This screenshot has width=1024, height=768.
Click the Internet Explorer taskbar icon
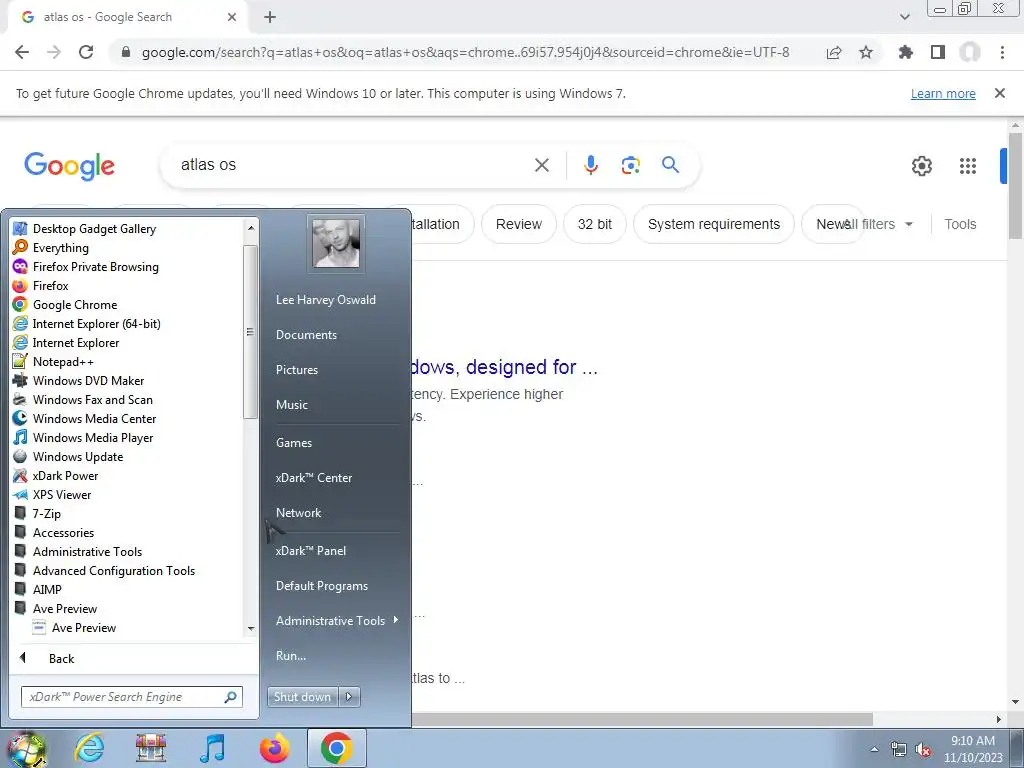89,748
